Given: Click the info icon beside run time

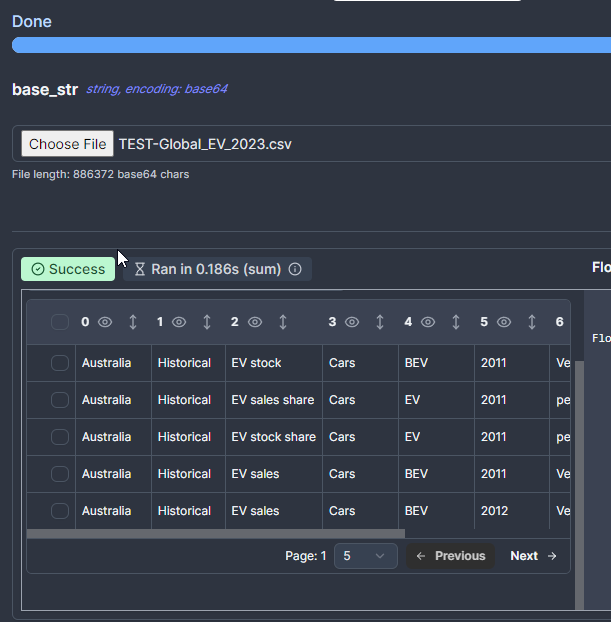Looking at the screenshot, I should [295, 269].
